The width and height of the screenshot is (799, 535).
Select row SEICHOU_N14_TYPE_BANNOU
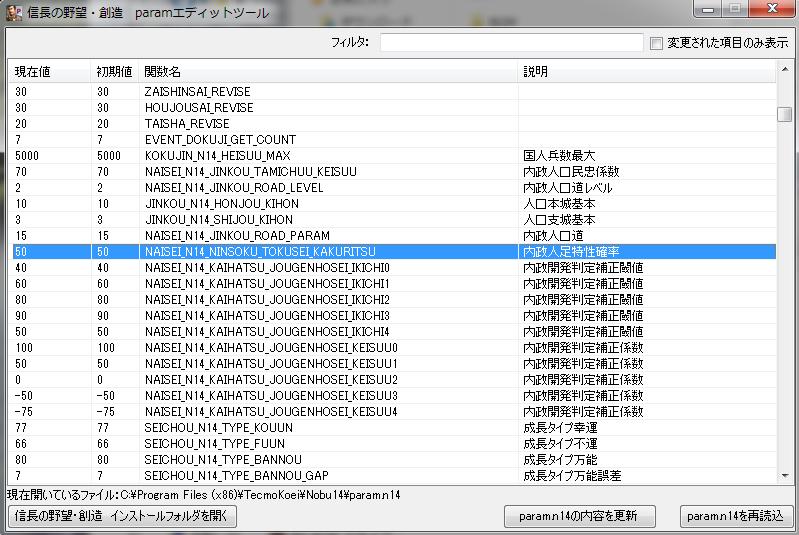click(x=394, y=460)
